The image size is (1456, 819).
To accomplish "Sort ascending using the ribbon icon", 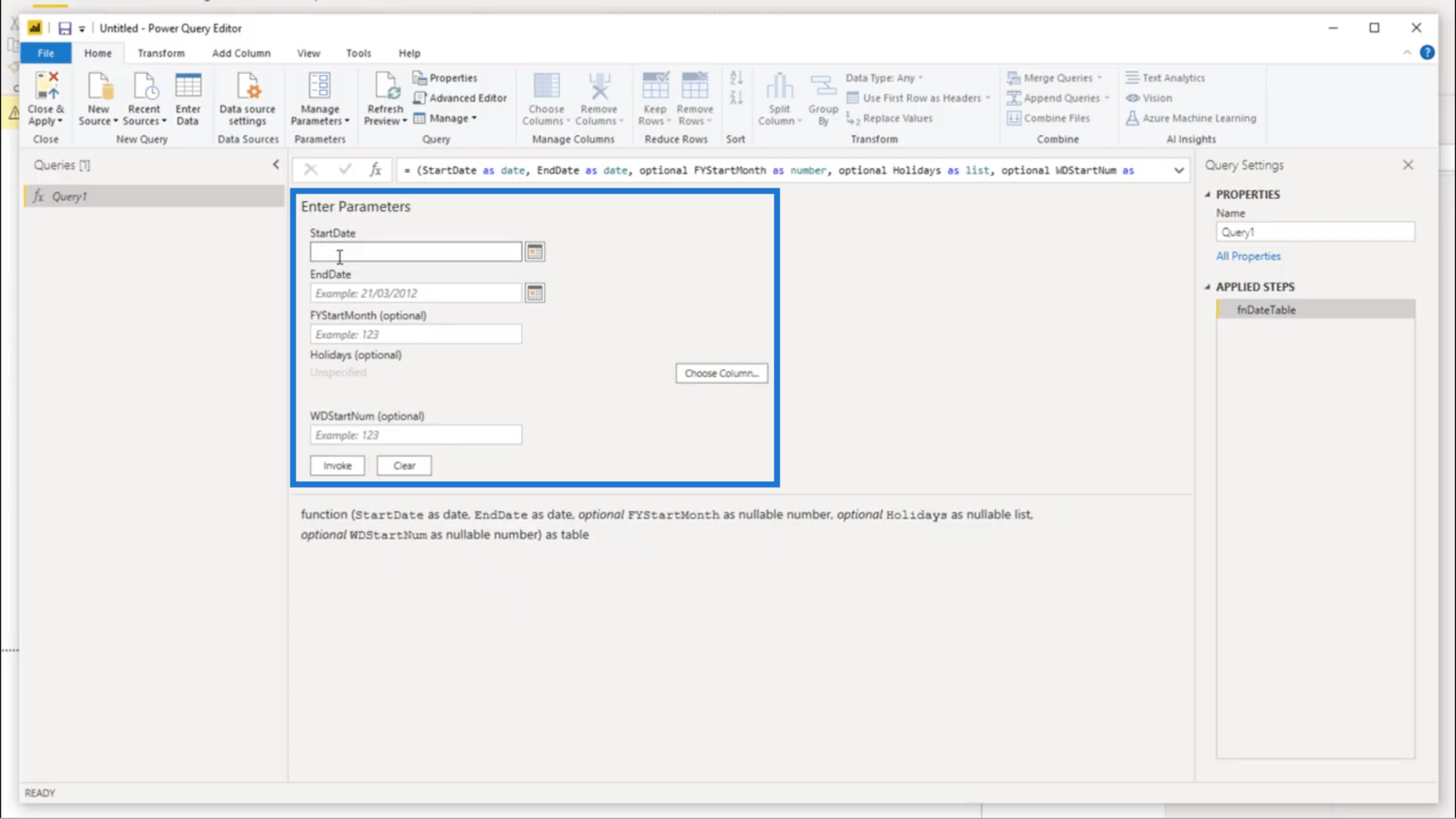I will [736, 79].
